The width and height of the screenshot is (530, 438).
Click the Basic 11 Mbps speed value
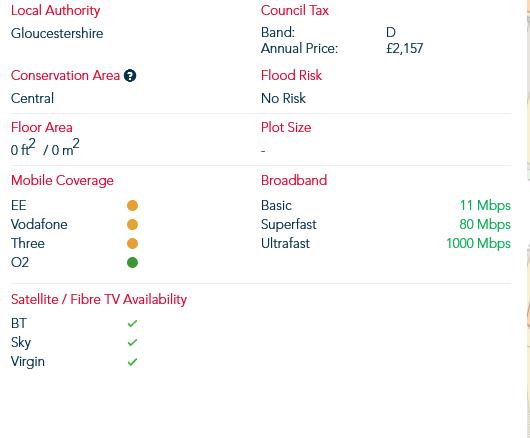[x=485, y=205]
